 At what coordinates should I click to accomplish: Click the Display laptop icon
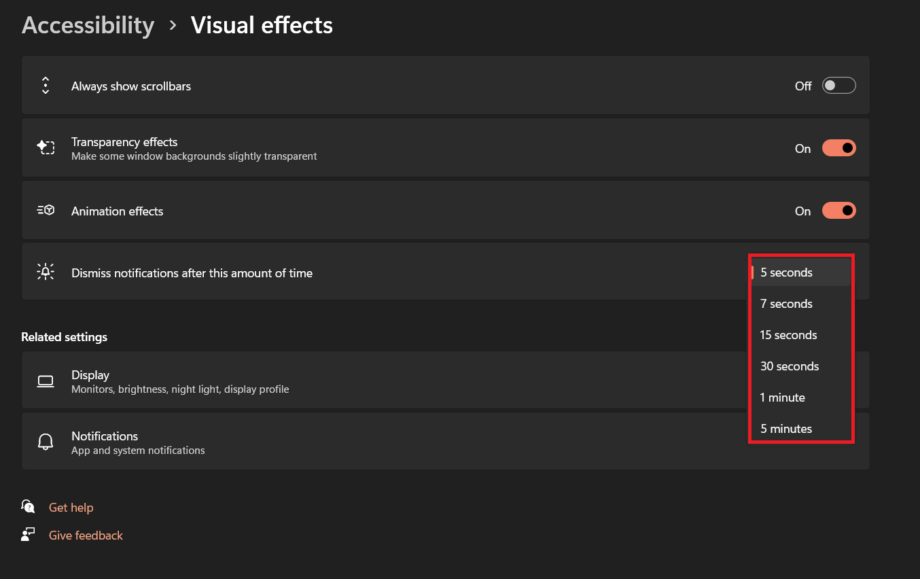[x=45, y=382]
